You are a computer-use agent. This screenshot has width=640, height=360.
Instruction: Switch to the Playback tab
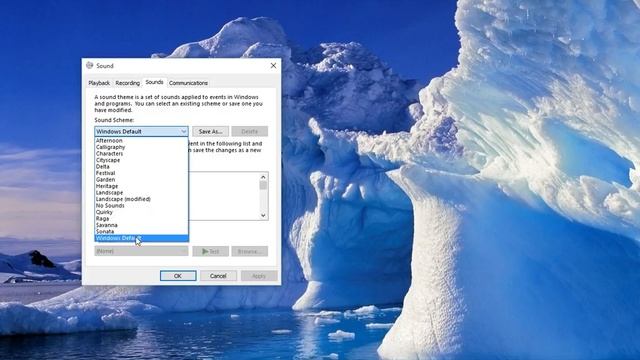[x=99, y=83]
